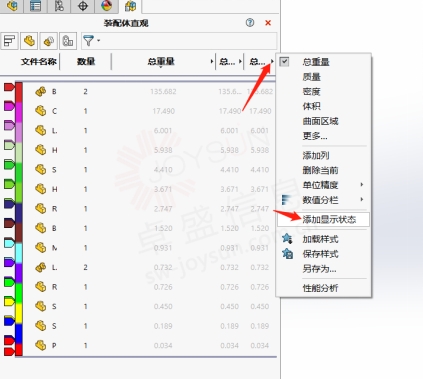Switch to the PropertyManager tab
The width and height of the screenshot is (423, 380).
click(35, 6)
